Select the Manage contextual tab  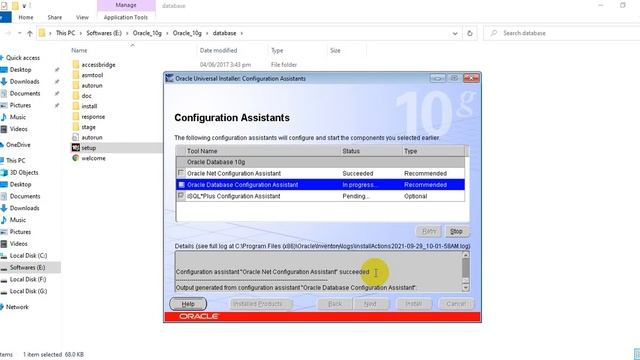126,5
